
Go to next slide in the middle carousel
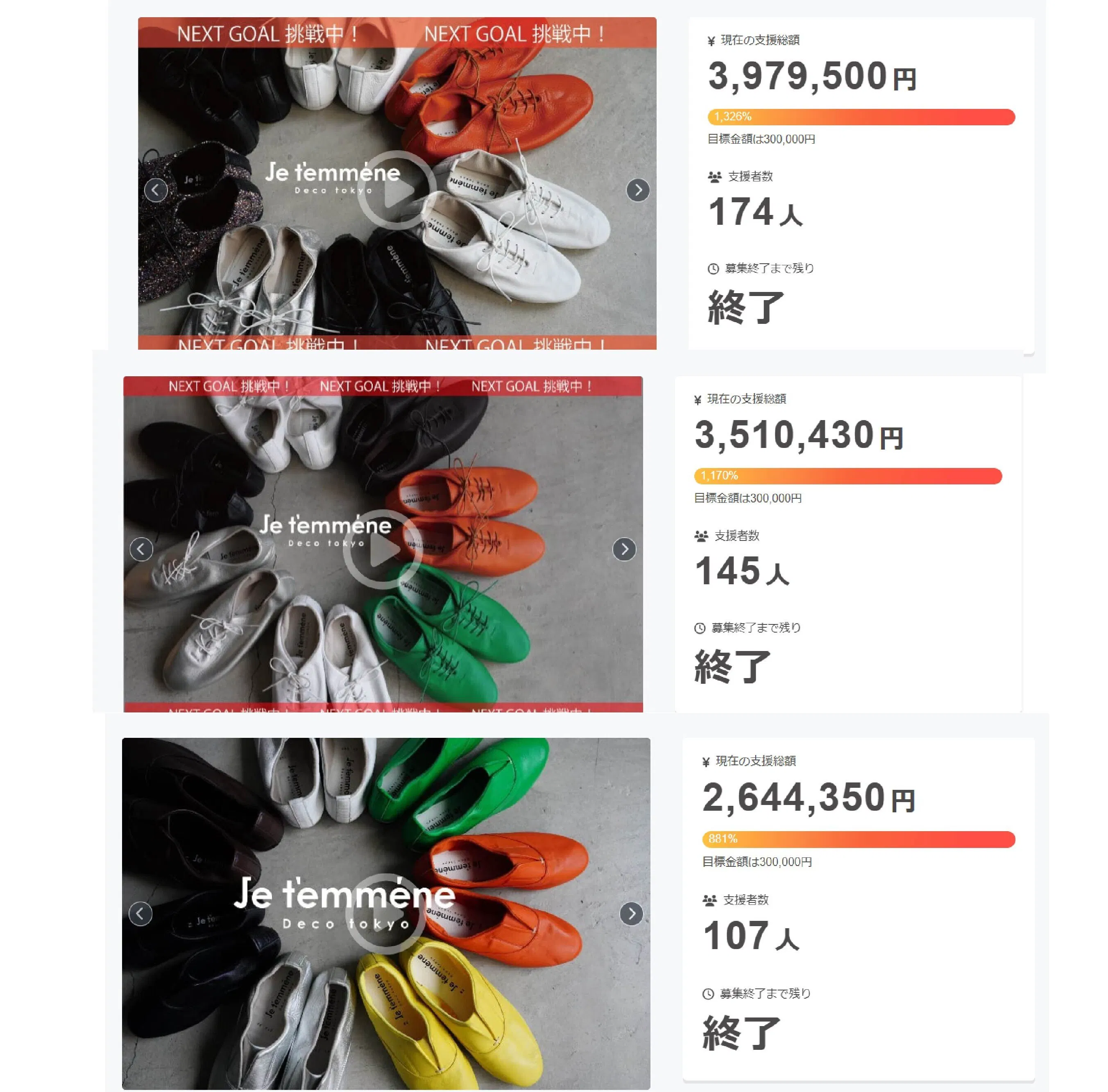click(x=624, y=549)
